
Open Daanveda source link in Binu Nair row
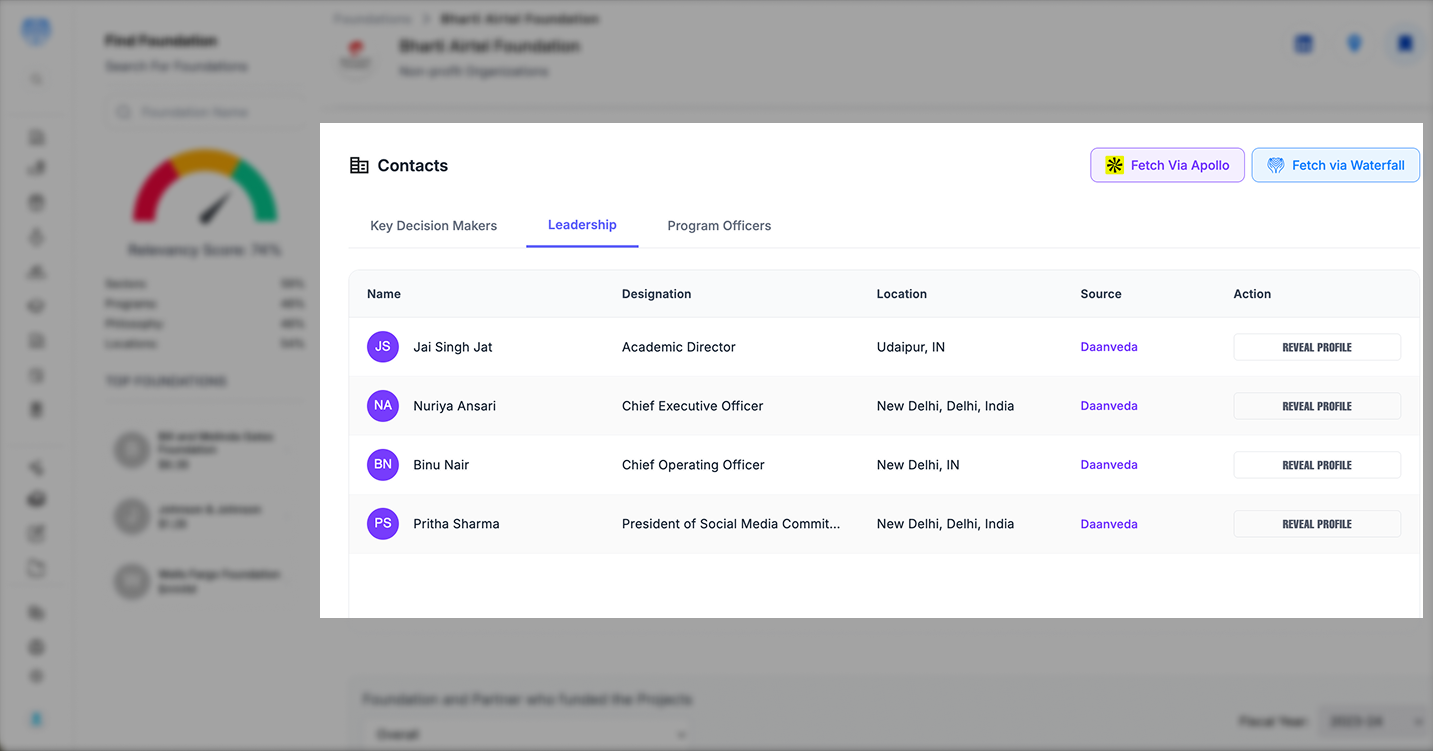click(1108, 465)
